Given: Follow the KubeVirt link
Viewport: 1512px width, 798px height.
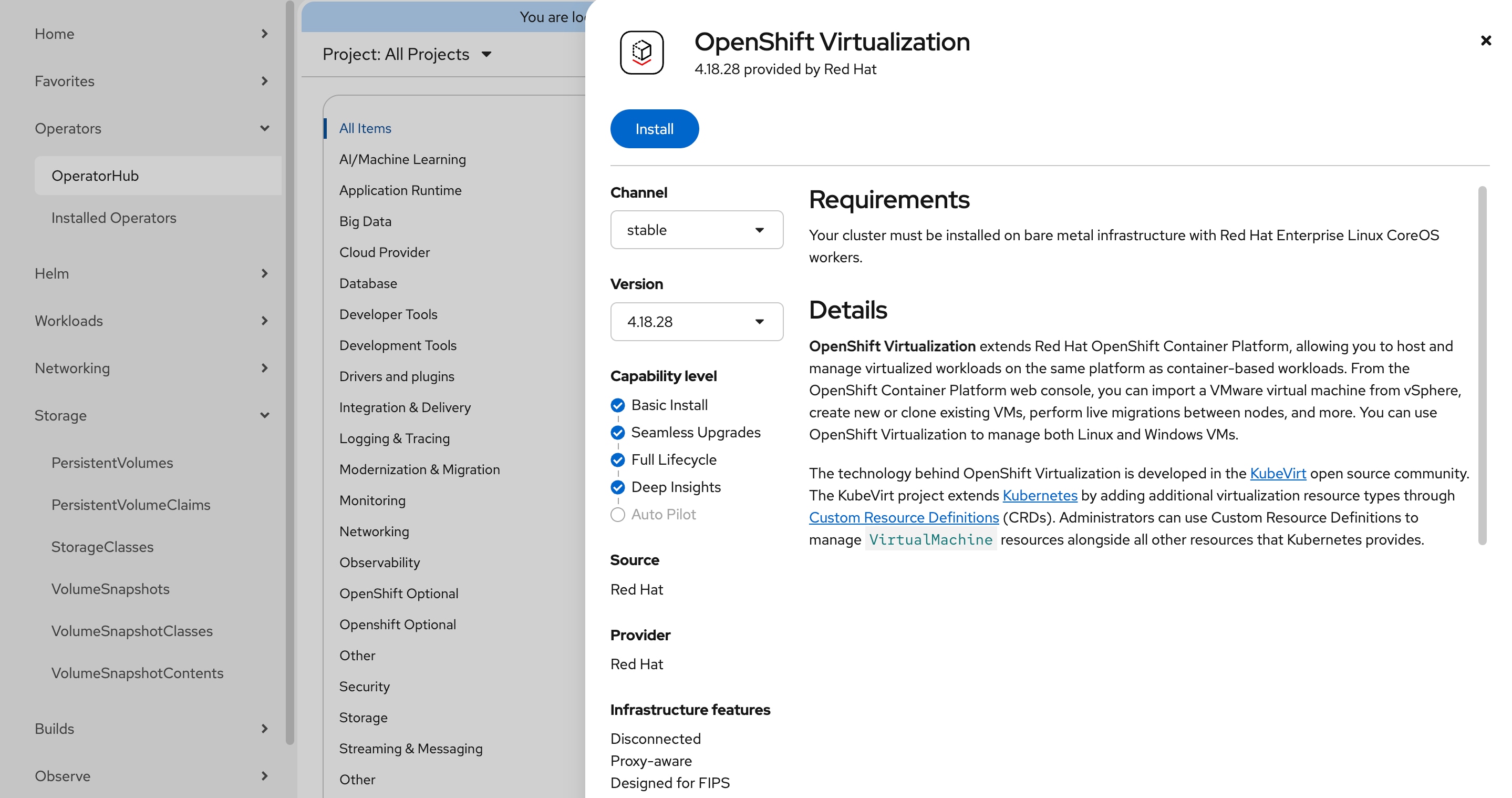Looking at the screenshot, I should [x=1278, y=473].
